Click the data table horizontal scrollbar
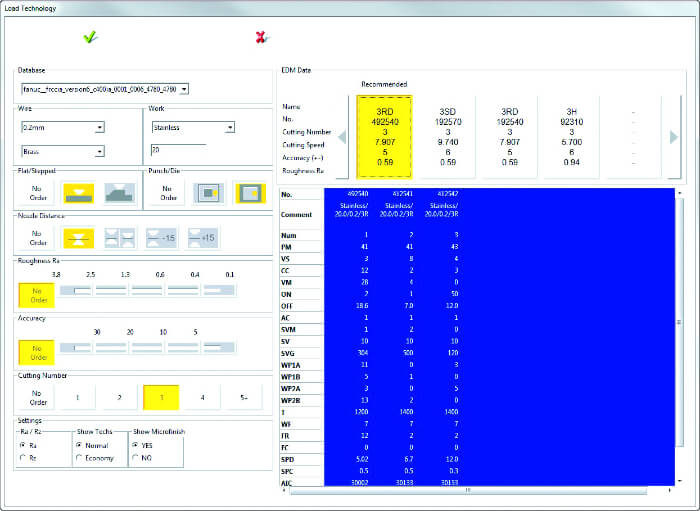 [x=468, y=490]
